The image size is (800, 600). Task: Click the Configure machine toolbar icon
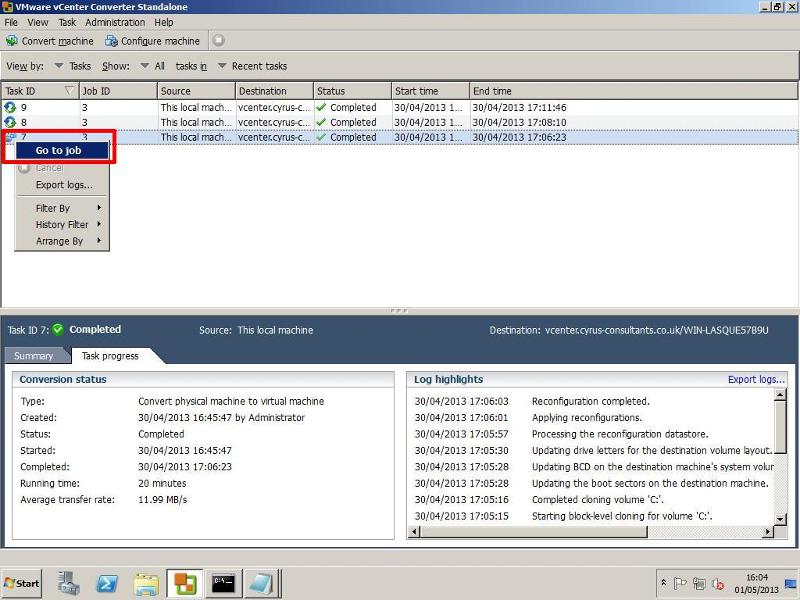tap(111, 41)
